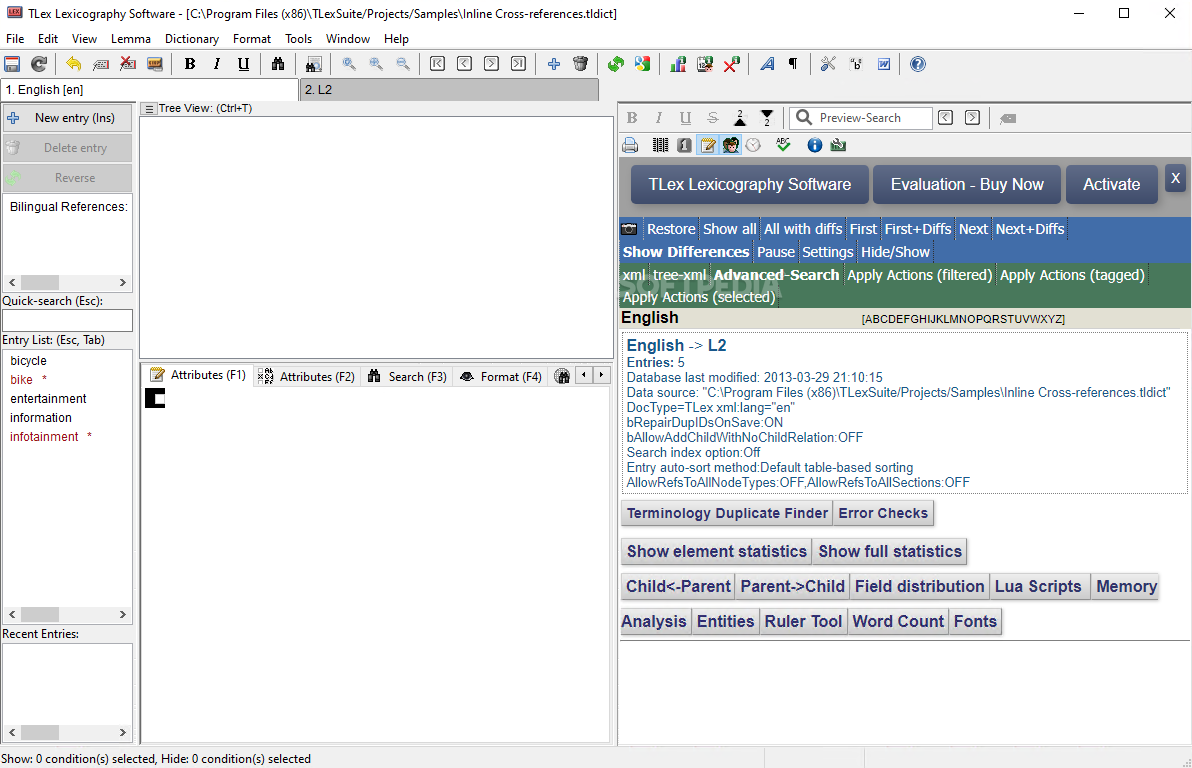Click the bar chart statistics icon
This screenshot has width=1192, height=768.
(x=678, y=65)
